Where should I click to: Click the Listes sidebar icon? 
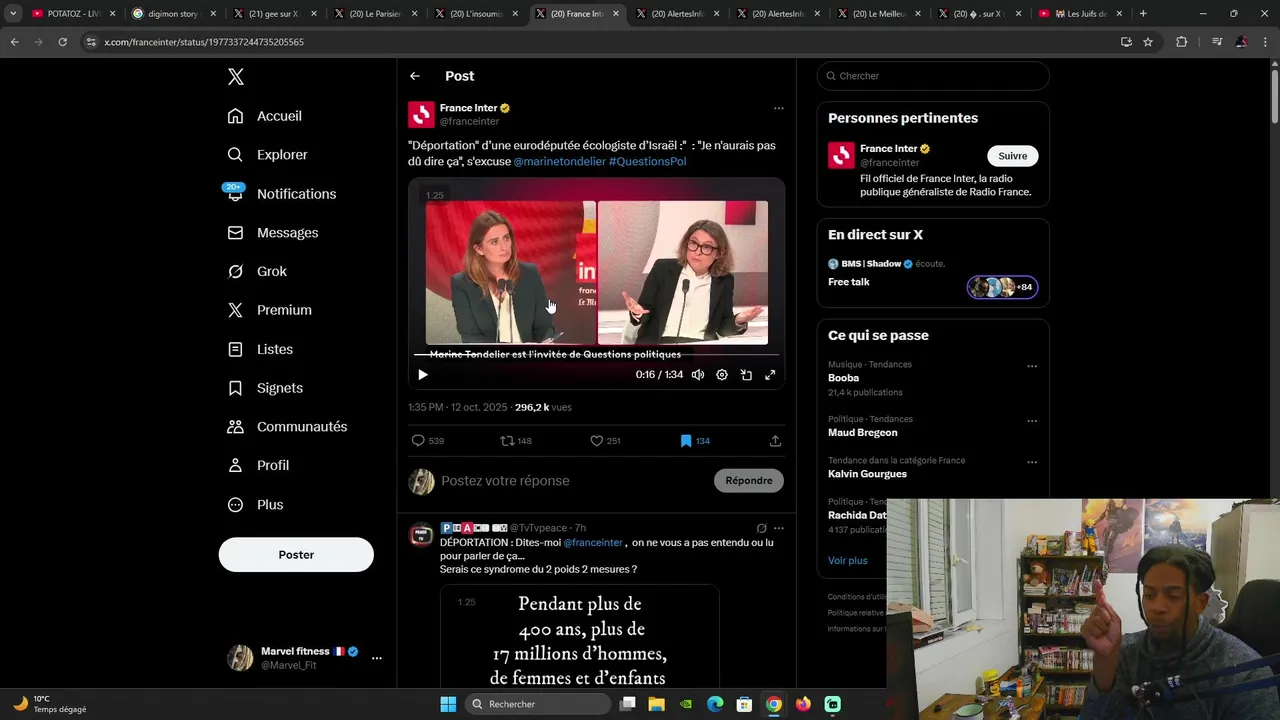tap(235, 349)
